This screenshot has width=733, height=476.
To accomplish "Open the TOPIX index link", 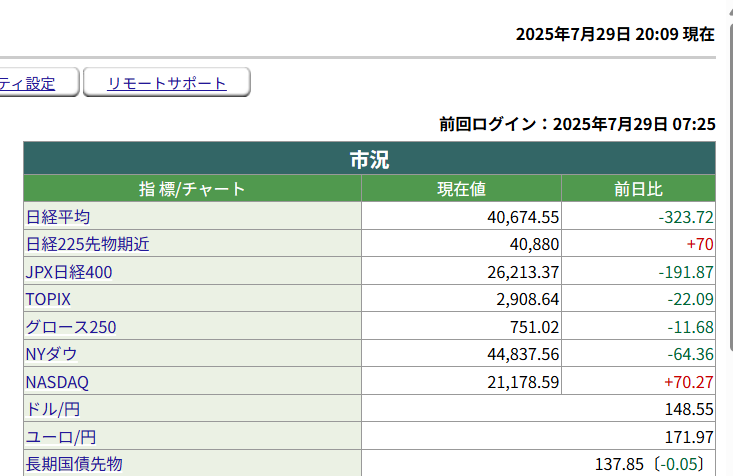I will tap(48, 299).
